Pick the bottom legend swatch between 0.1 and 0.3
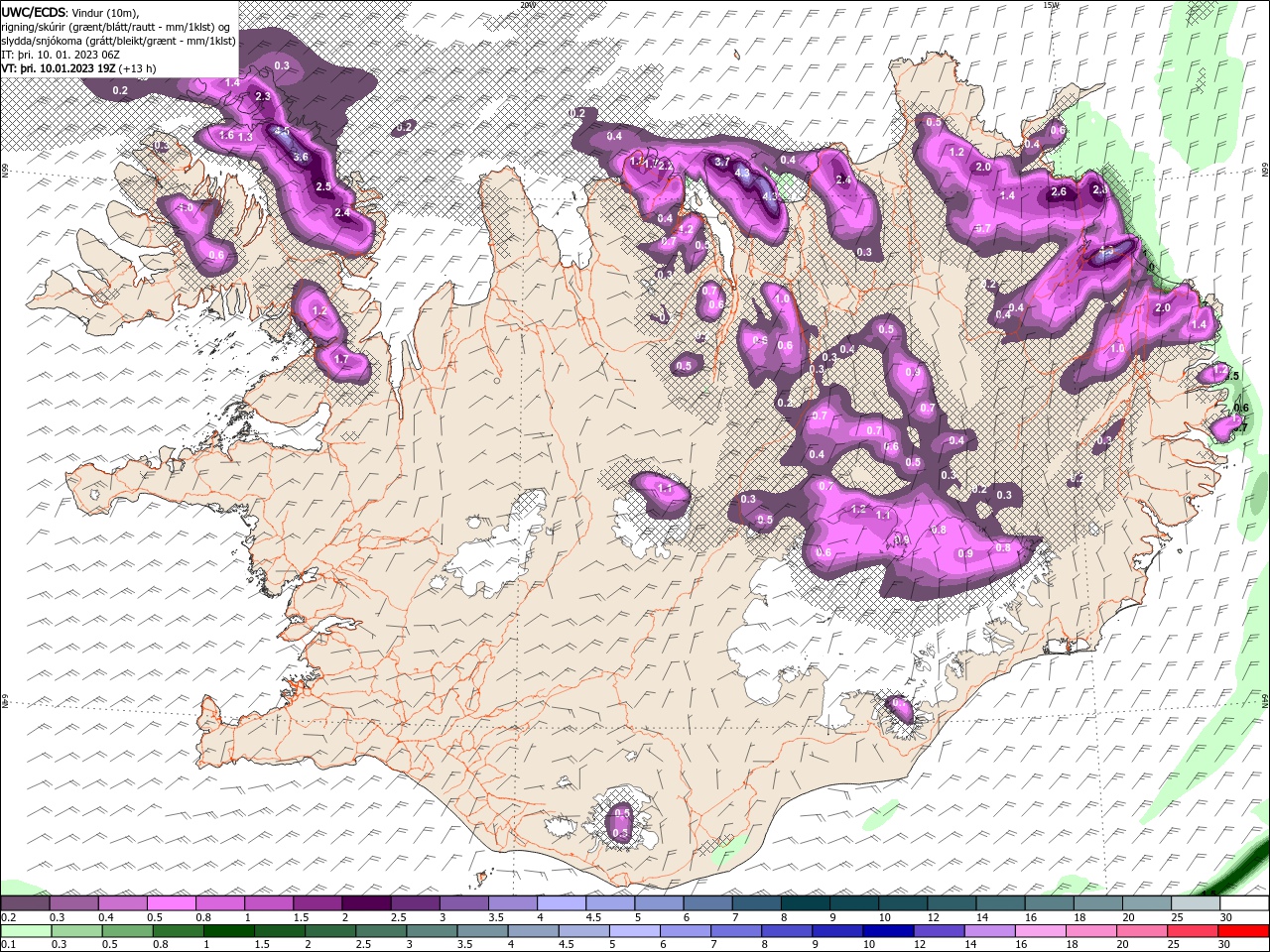The image size is (1270, 952). (x=26, y=931)
